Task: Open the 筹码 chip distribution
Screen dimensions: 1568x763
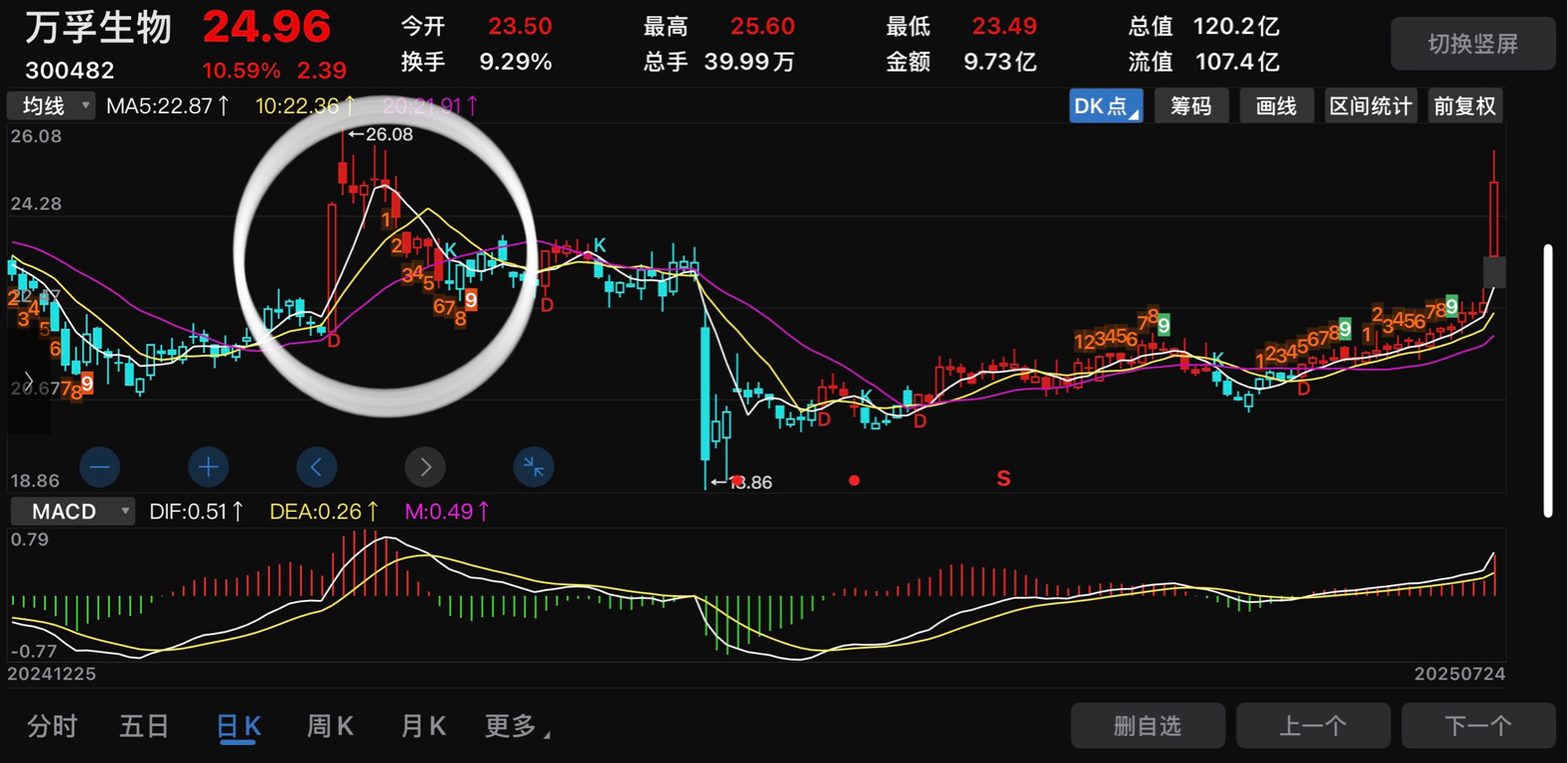Action: (1191, 106)
